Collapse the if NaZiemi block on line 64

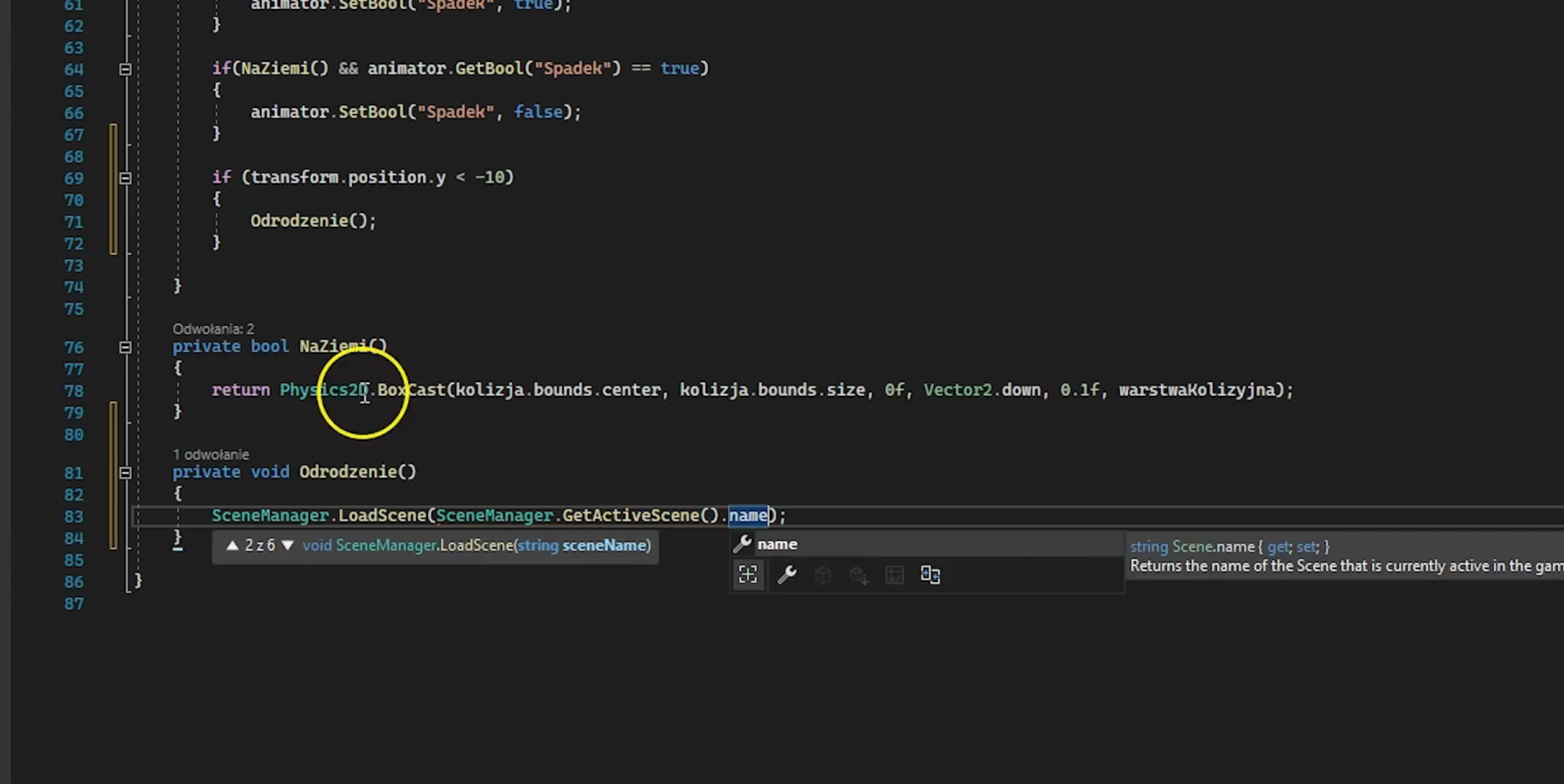[126, 69]
